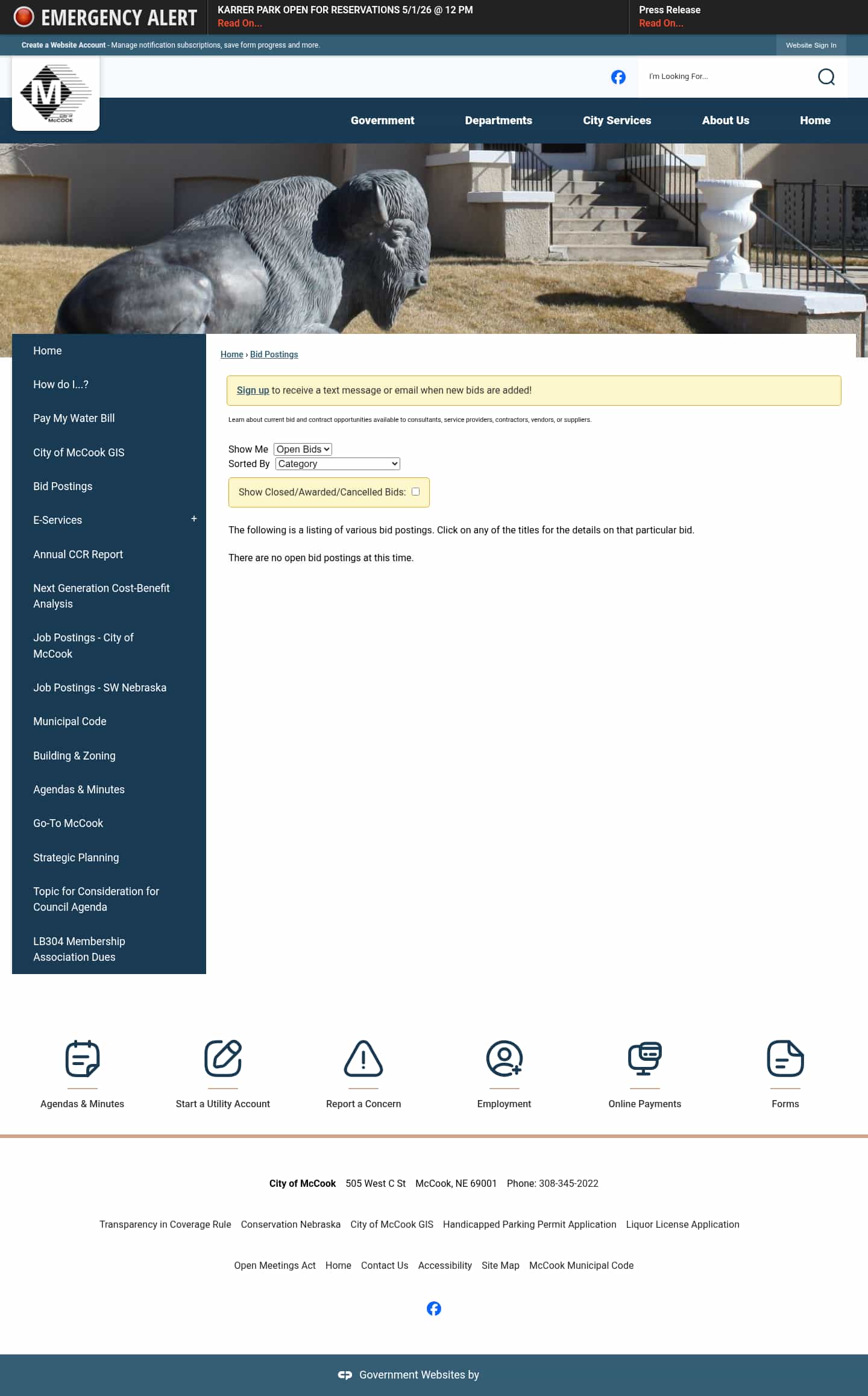This screenshot has width=868, height=1396.
Task: Click the Report a Concern warning icon
Action: coord(363,1058)
